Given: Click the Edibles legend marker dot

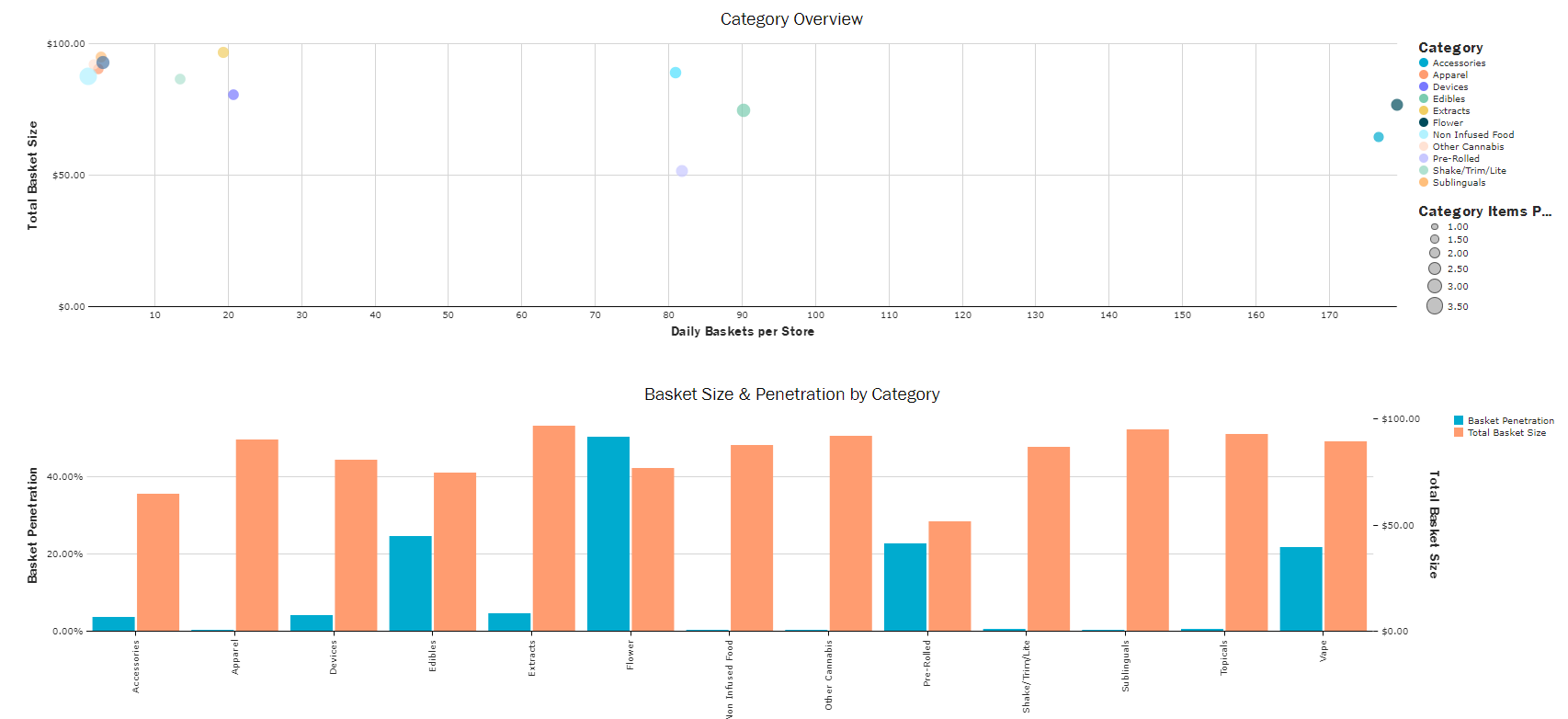Looking at the screenshot, I should tap(1424, 99).
